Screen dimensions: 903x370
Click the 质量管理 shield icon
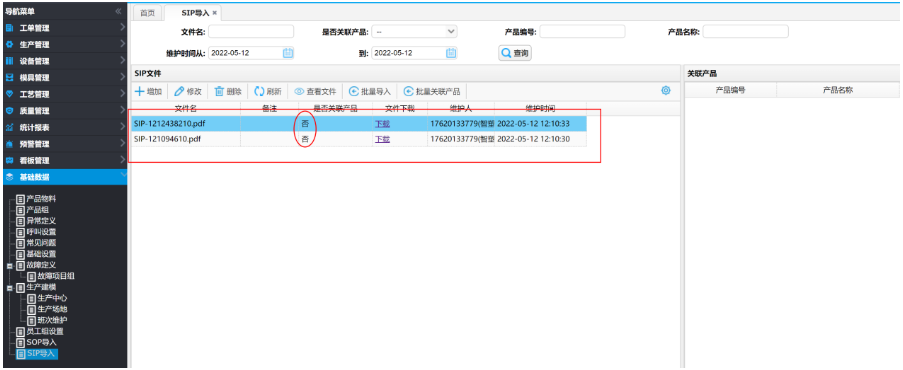coord(9,111)
